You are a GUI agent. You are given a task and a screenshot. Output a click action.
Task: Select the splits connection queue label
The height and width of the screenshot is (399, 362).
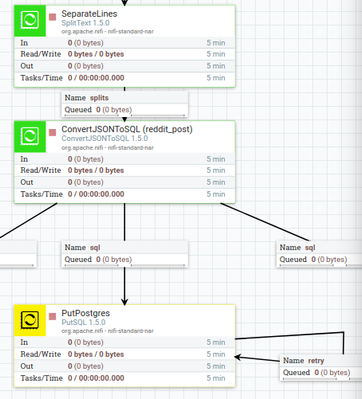click(x=125, y=104)
